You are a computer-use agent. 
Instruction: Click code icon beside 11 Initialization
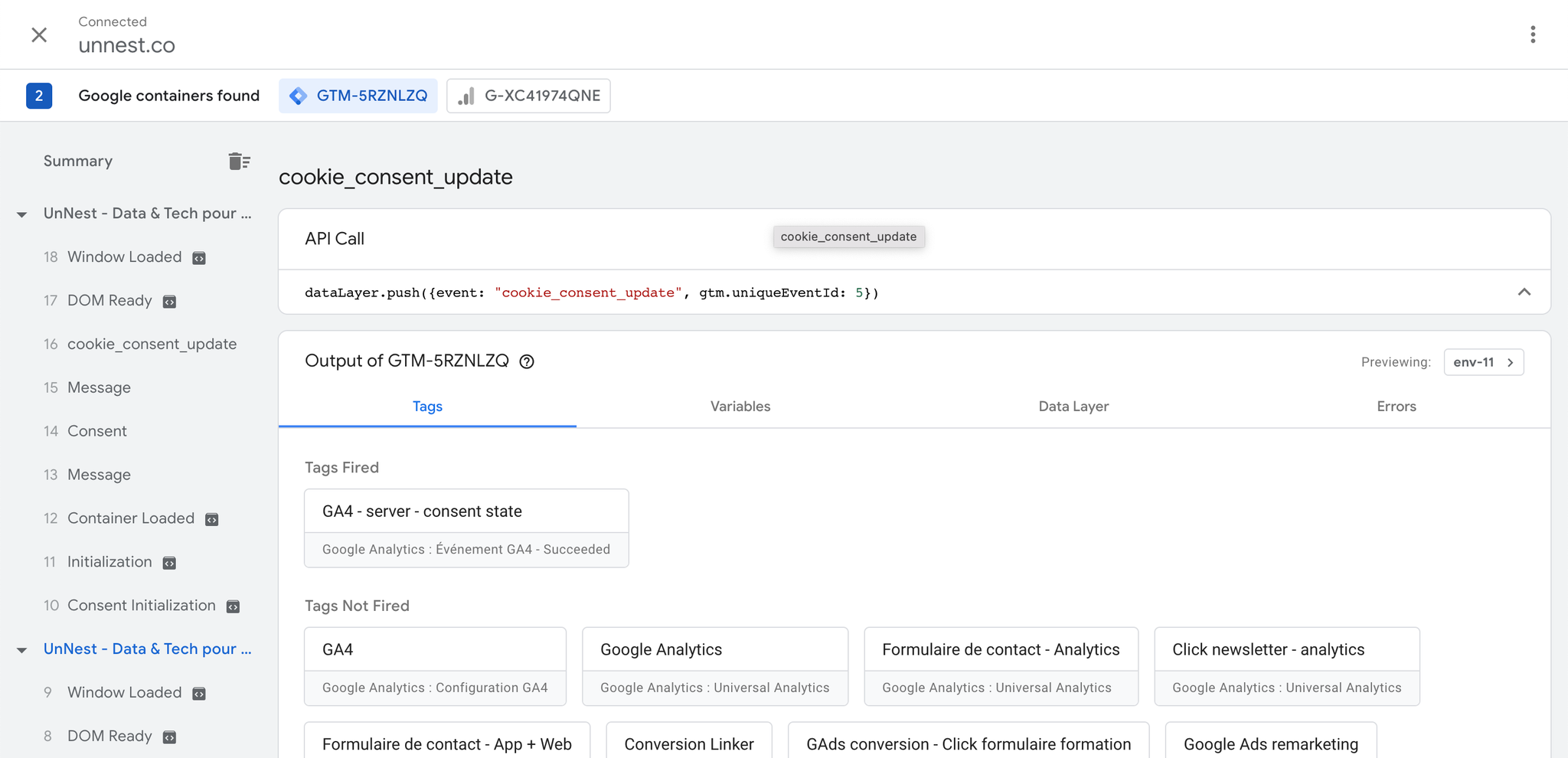170,563
